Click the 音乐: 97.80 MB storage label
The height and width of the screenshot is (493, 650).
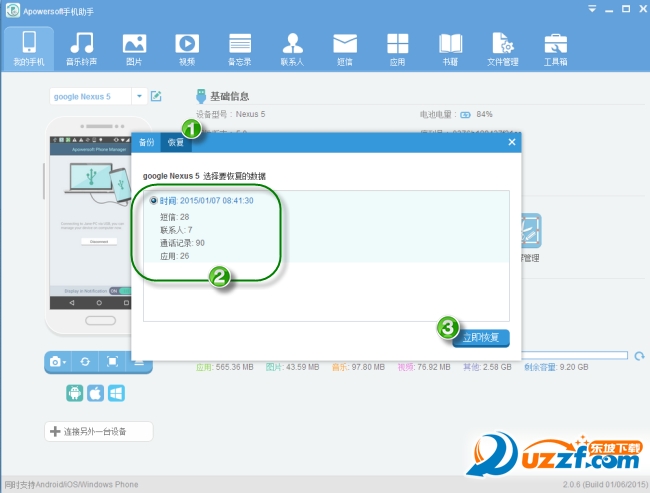pyautogui.click(x=358, y=367)
